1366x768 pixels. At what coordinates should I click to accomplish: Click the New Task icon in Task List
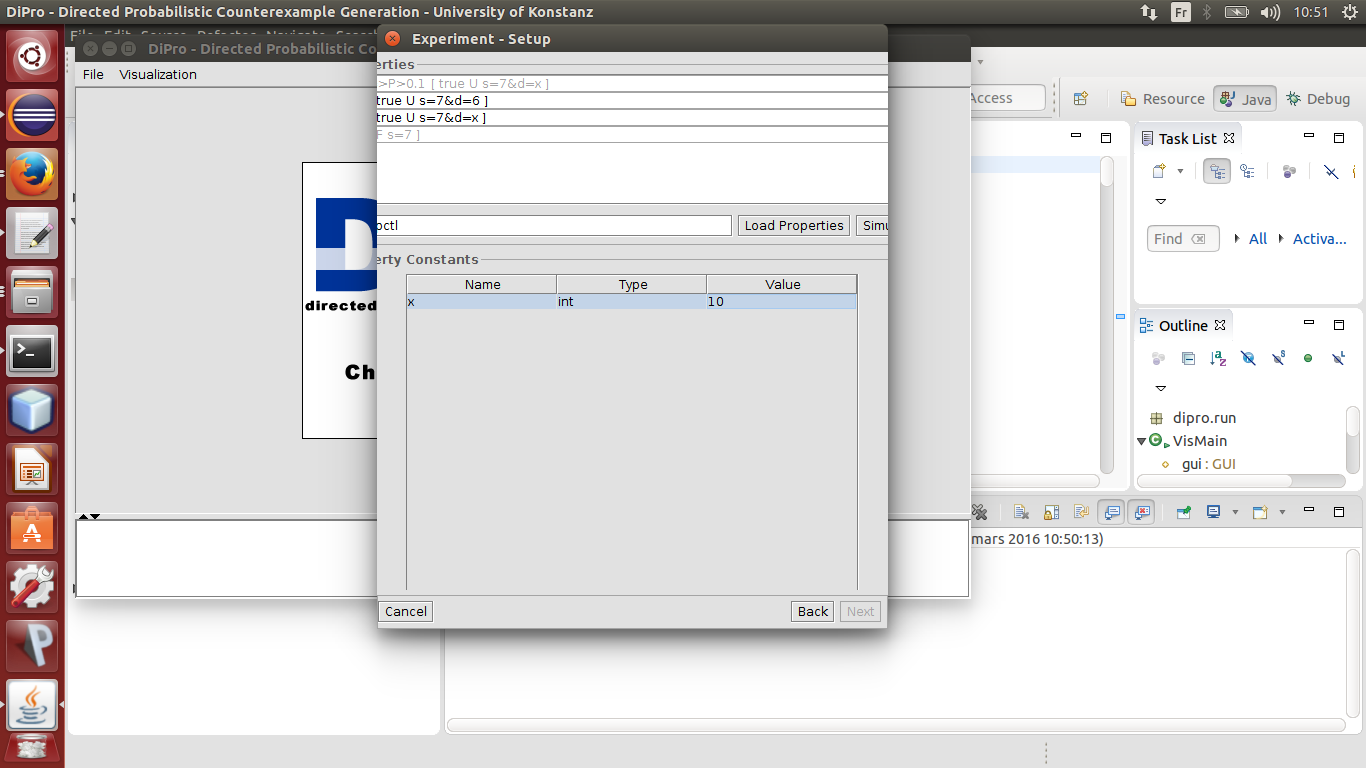click(x=1159, y=171)
